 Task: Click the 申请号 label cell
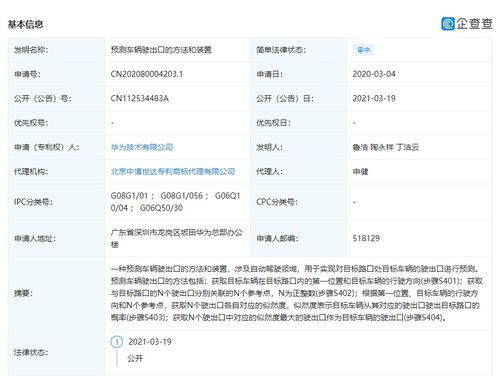pyautogui.click(x=56, y=74)
